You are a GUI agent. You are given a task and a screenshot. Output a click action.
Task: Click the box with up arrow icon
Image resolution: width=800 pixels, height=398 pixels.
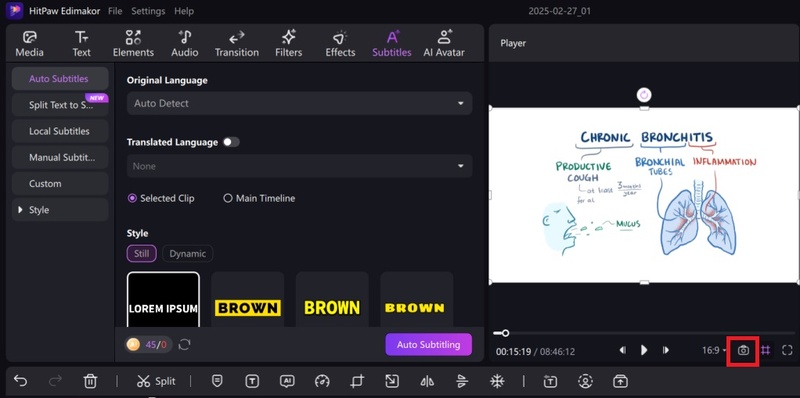click(x=620, y=381)
